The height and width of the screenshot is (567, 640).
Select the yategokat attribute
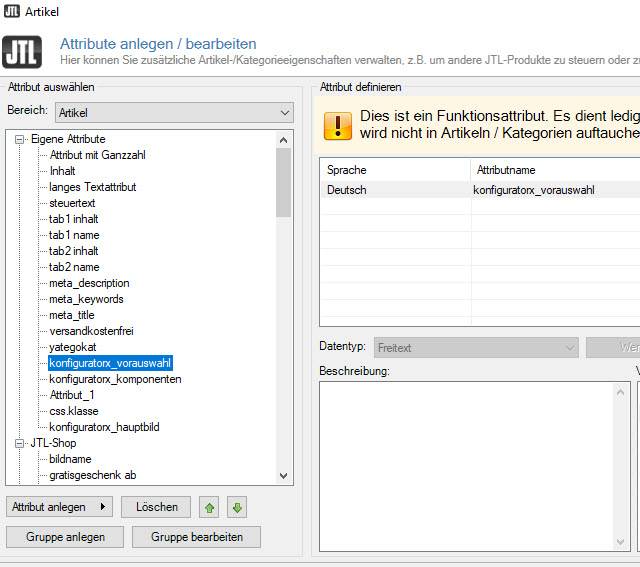(x=73, y=347)
